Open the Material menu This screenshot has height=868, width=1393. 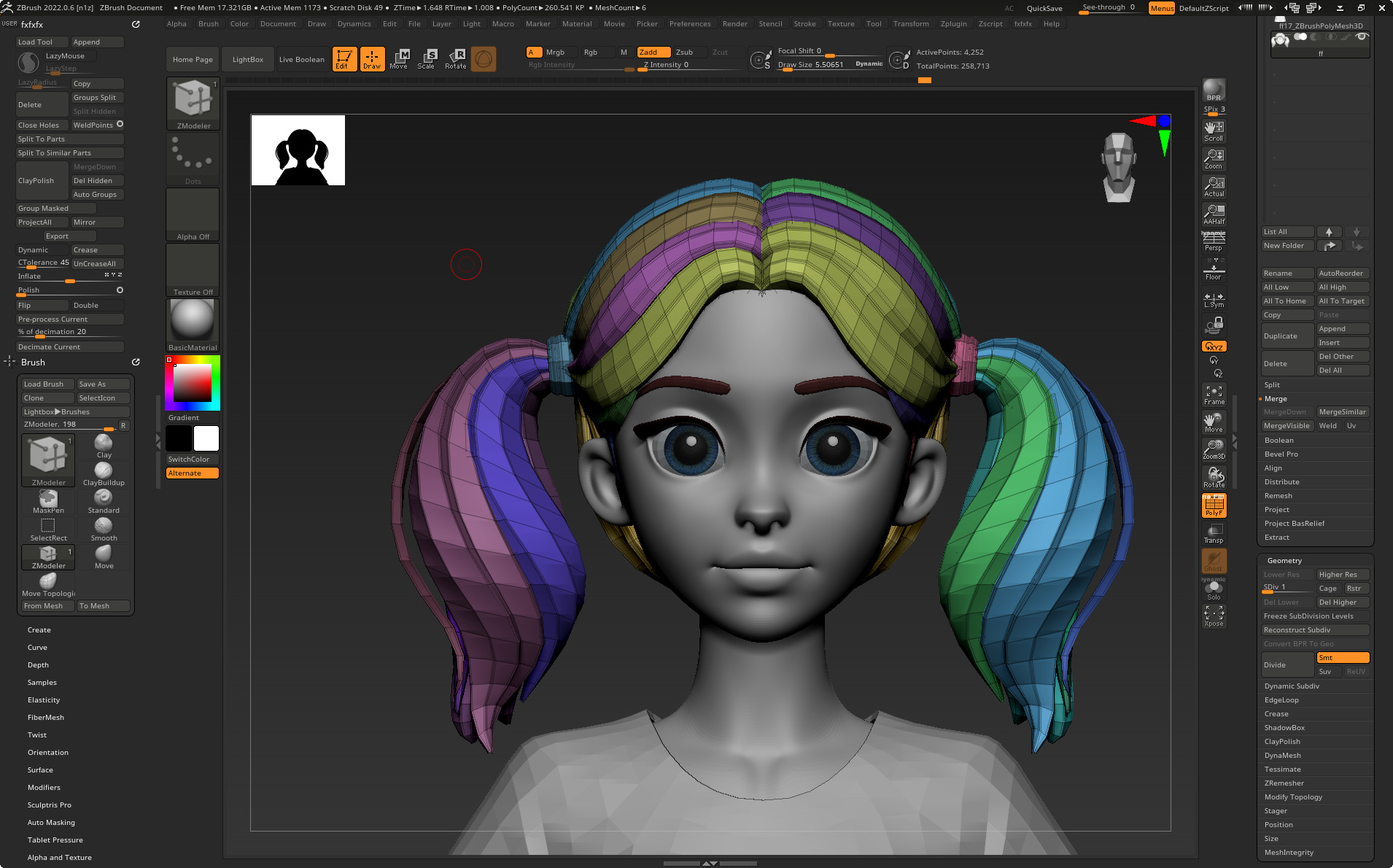click(x=577, y=24)
